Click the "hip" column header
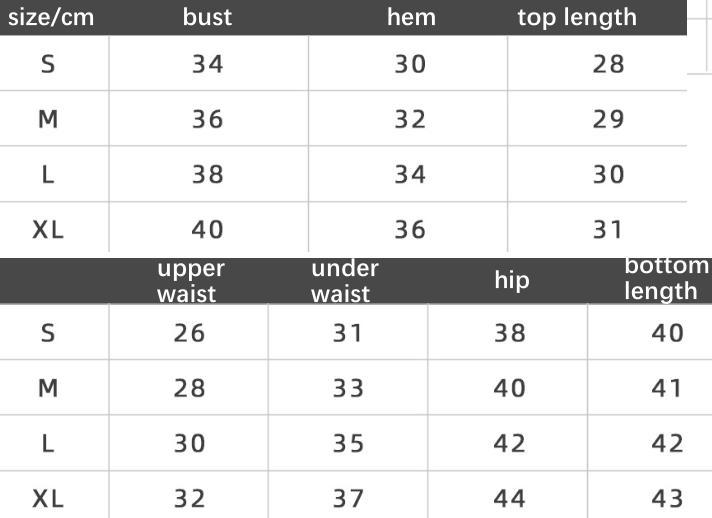 coord(511,280)
